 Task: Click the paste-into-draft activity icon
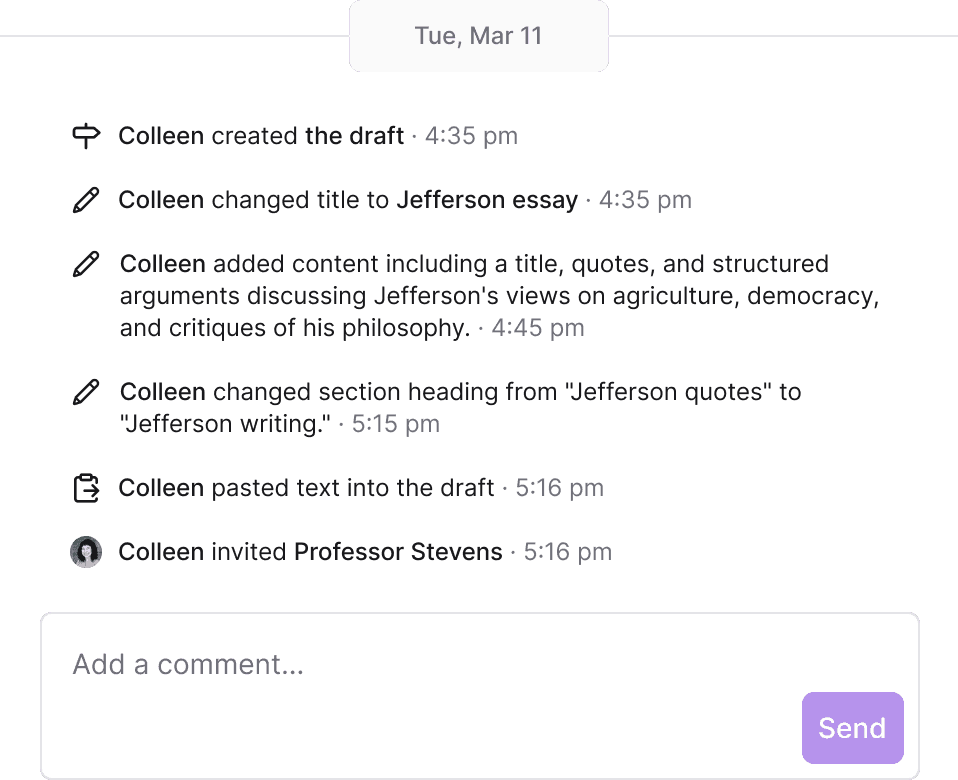pyautogui.click(x=87, y=487)
